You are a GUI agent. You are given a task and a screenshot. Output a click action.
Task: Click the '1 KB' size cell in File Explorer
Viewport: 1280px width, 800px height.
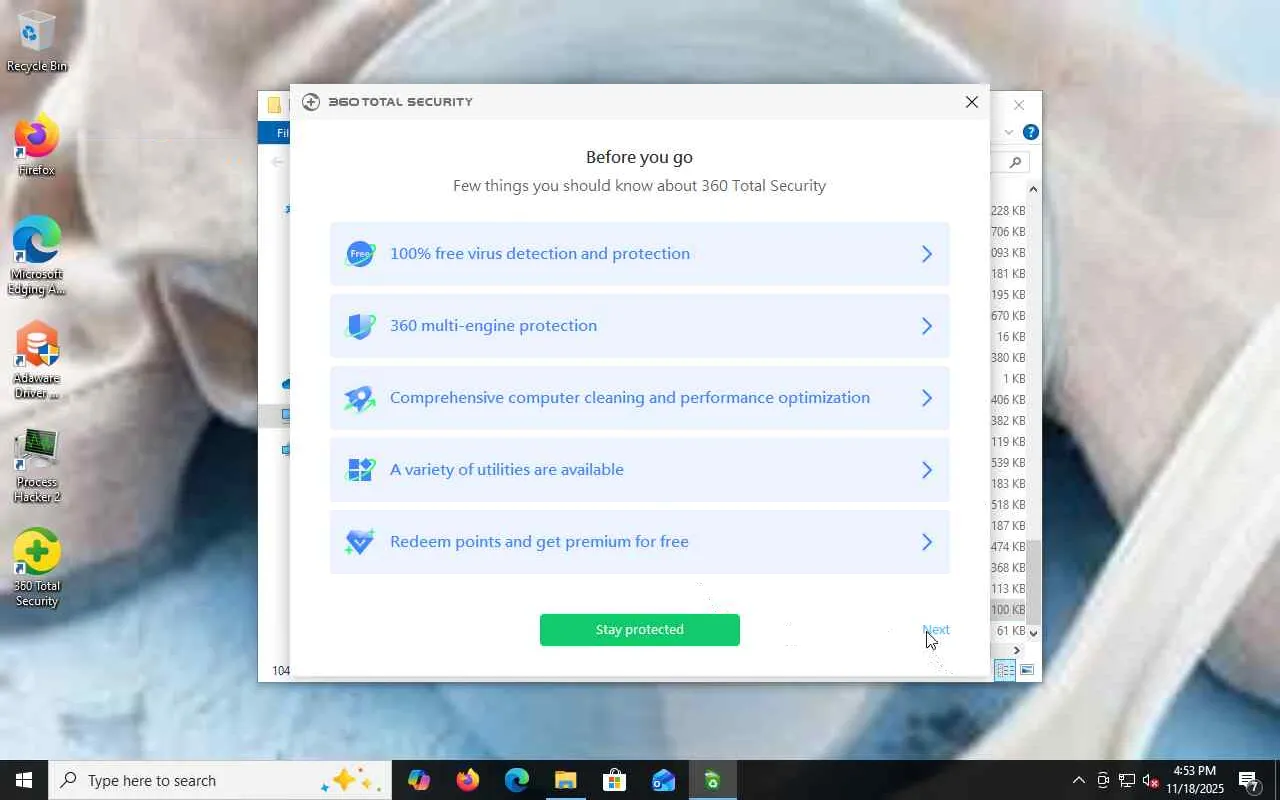(1014, 379)
